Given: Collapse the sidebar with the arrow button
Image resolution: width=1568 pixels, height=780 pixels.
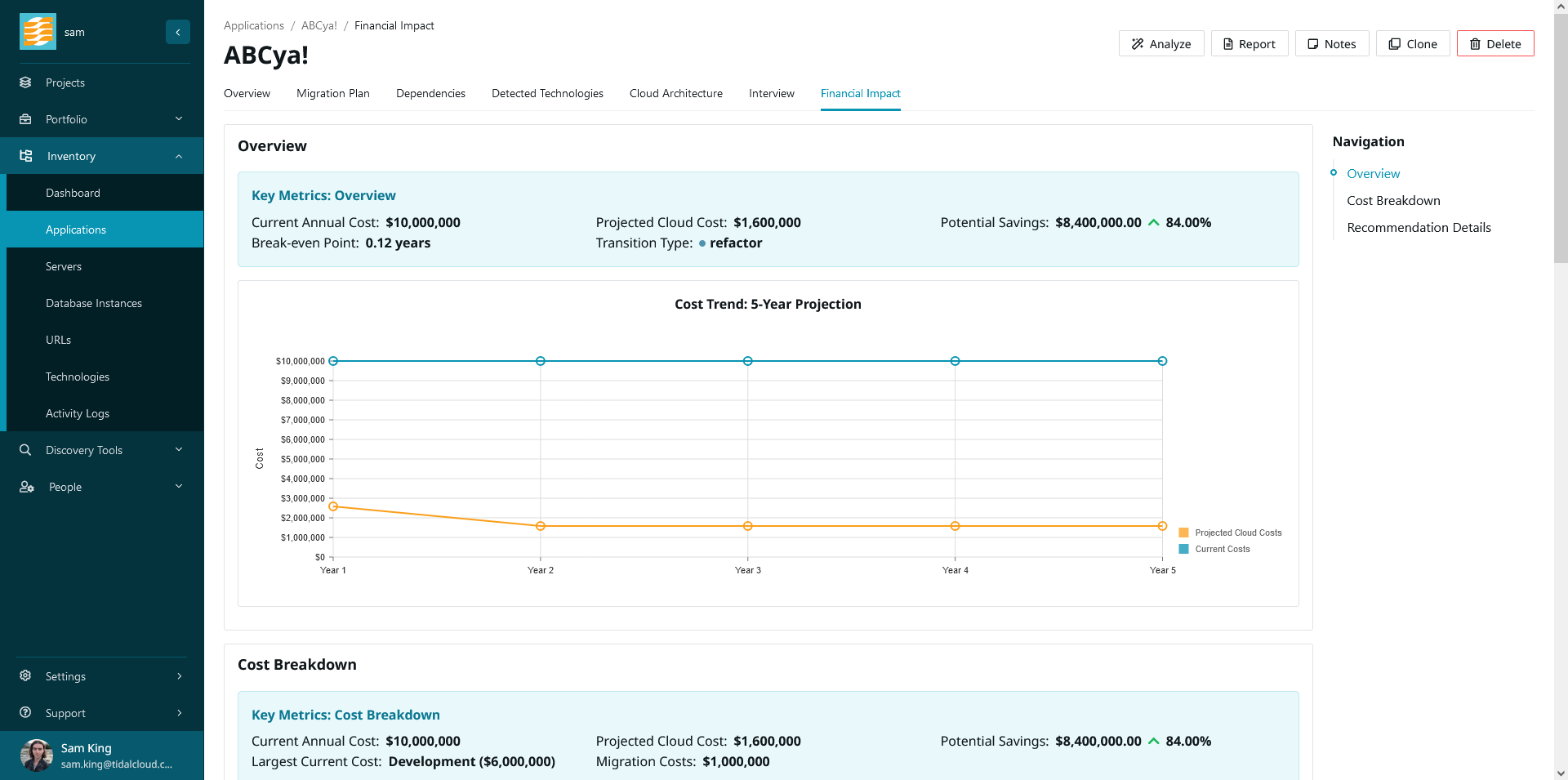Looking at the screenshot, I should click(178, 32).
